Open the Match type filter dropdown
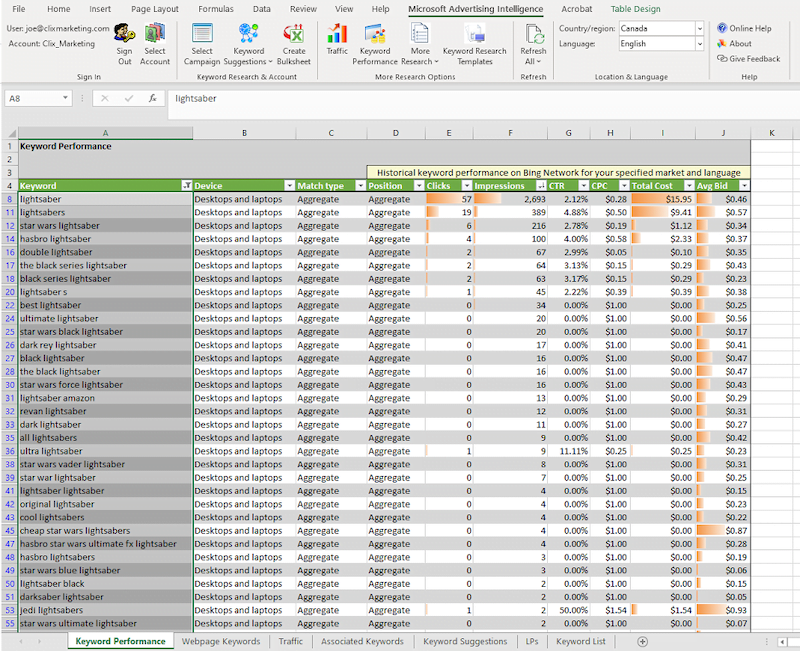The height and width of the screenshot is (651, 800). coord(361,186)
